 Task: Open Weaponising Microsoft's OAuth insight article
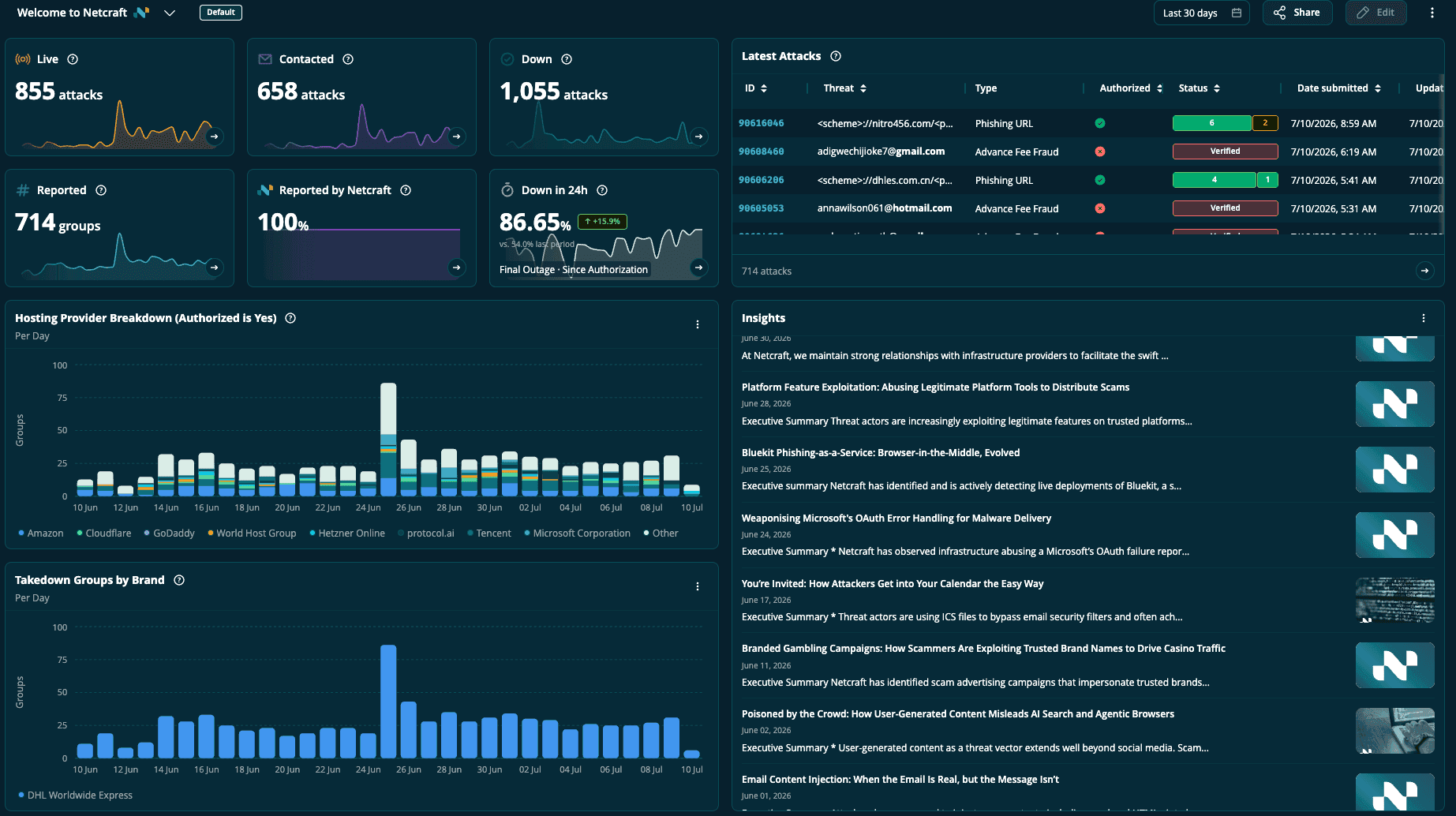(x=896, y=518)
